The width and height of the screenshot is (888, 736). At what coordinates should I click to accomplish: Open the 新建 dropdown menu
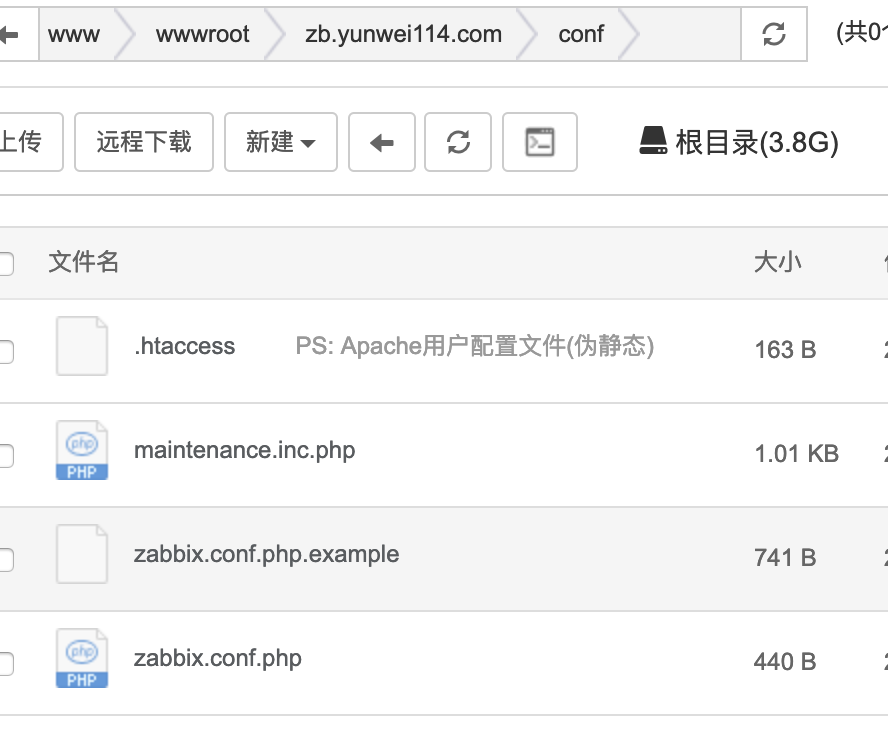[x=280, y=143]
